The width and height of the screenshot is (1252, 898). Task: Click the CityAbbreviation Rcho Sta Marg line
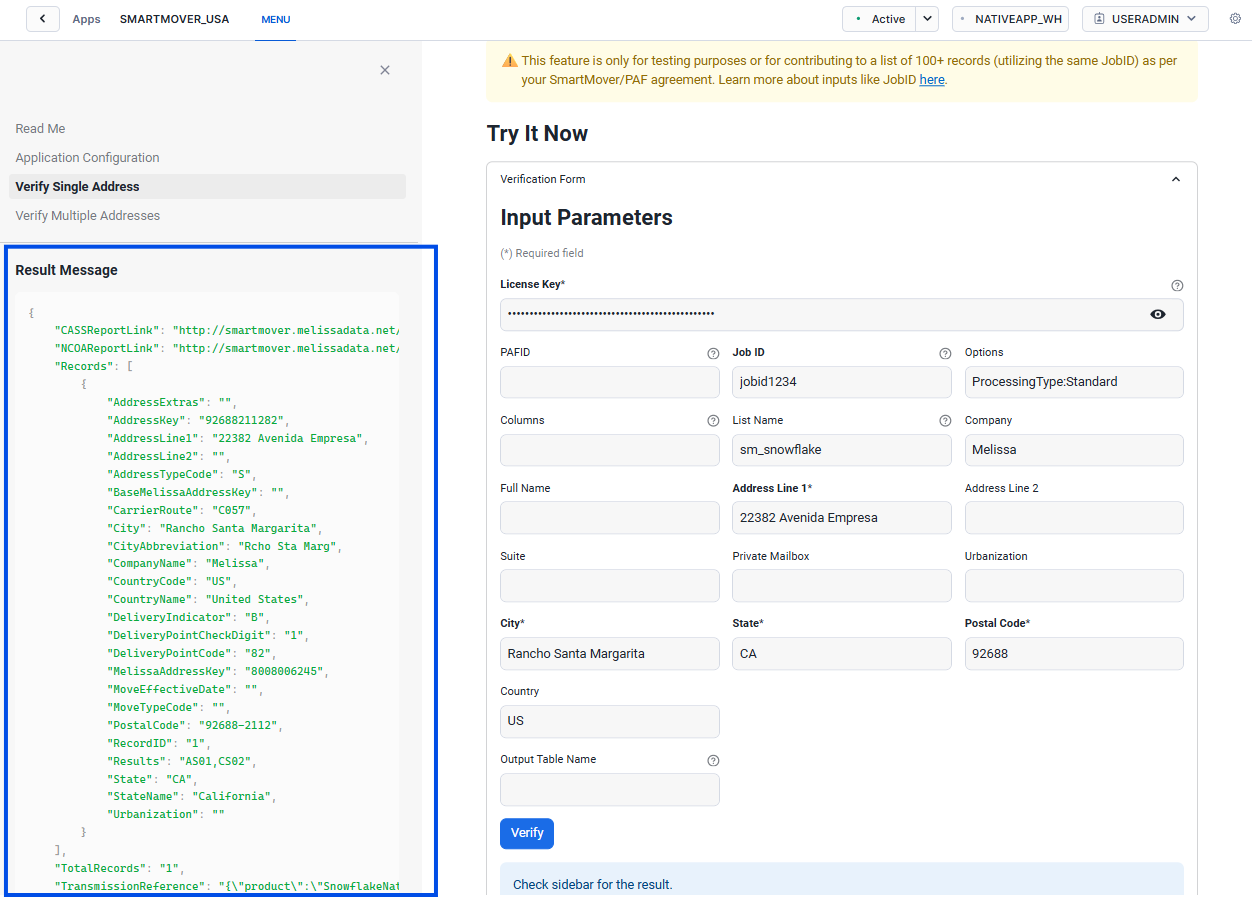tap(227, 546)
